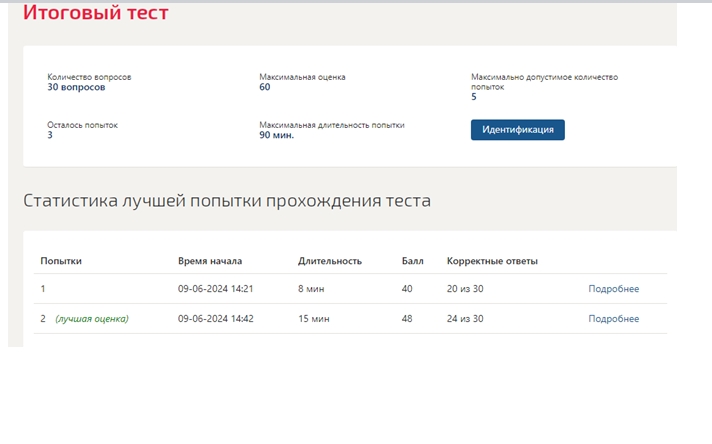The width and height of the screenshot is (712, 444).
Task: Click the Длительность column header
Action: (x=330, y=261)
